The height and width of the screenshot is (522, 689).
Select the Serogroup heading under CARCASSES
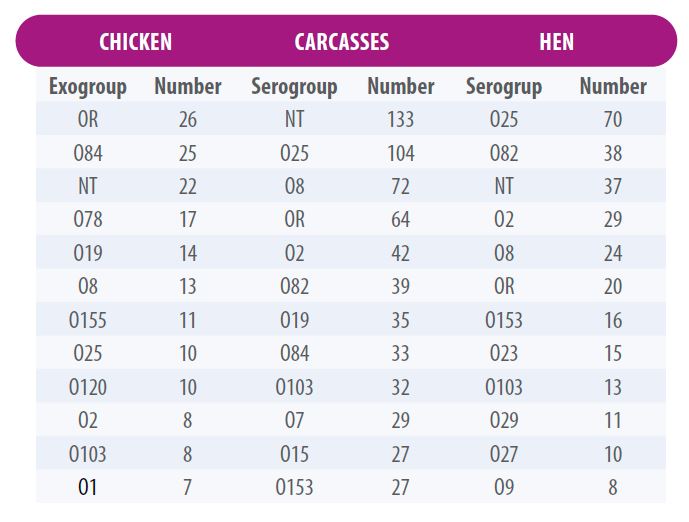click(294, 86)
